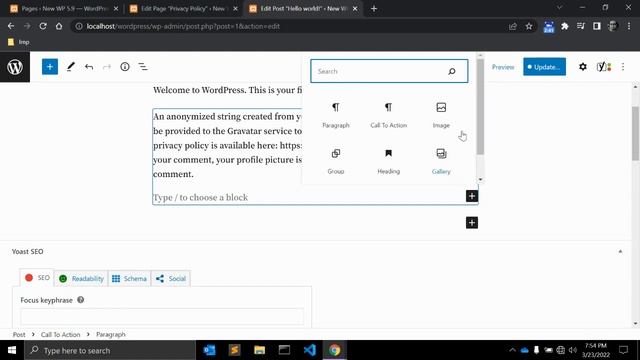
Task: Click the add block button below the group
Action: coord(472,223)
